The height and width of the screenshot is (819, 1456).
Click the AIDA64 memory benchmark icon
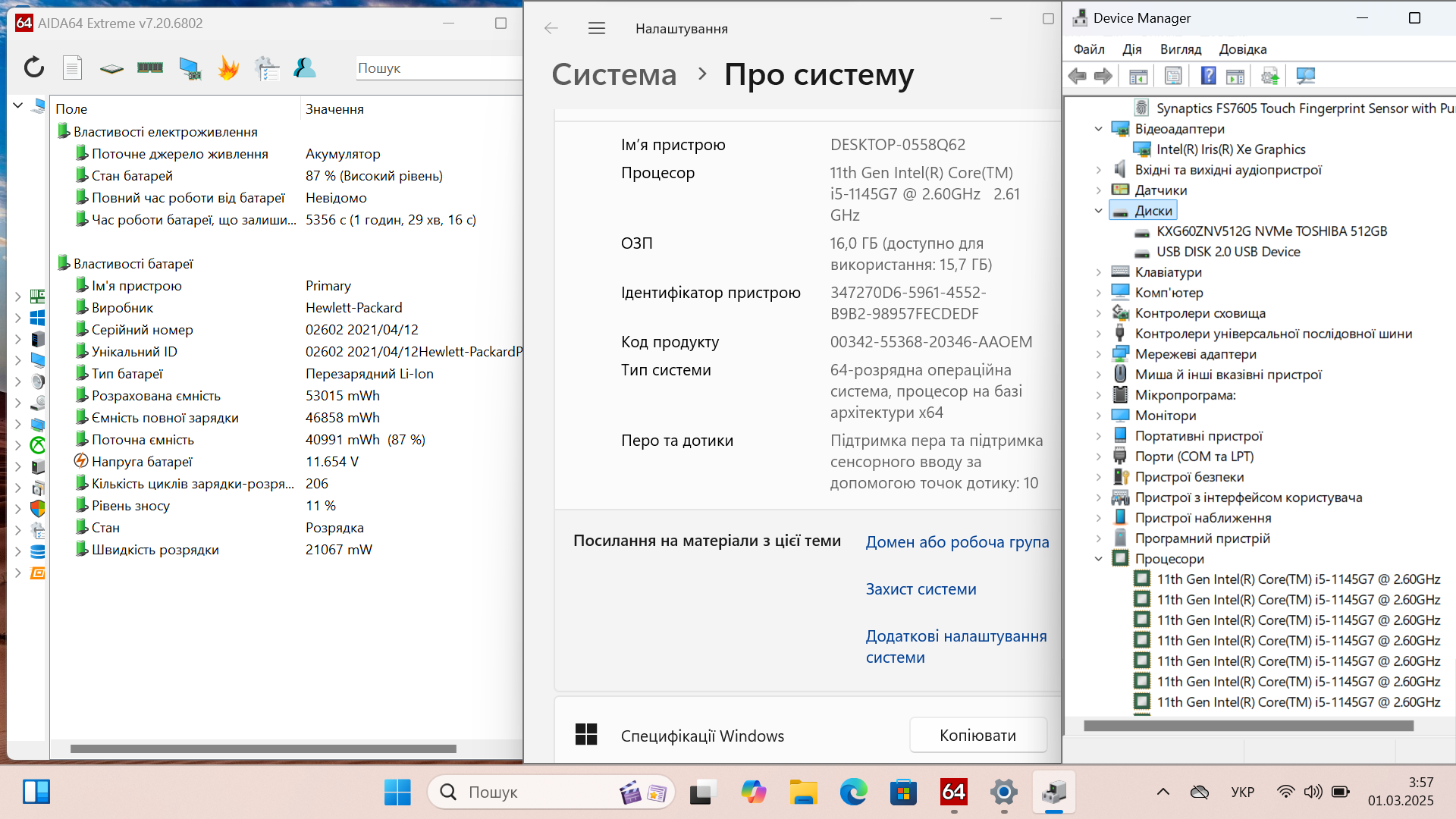coord(150,68)
